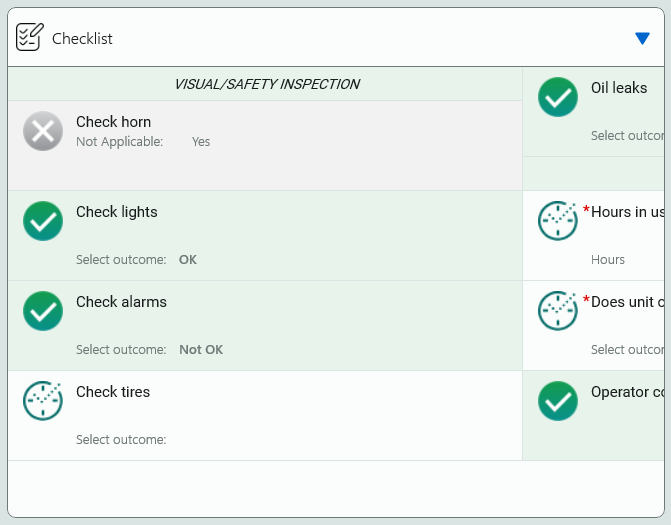
Task: Click the pending icon beside Does unit item
Action: 558,311
